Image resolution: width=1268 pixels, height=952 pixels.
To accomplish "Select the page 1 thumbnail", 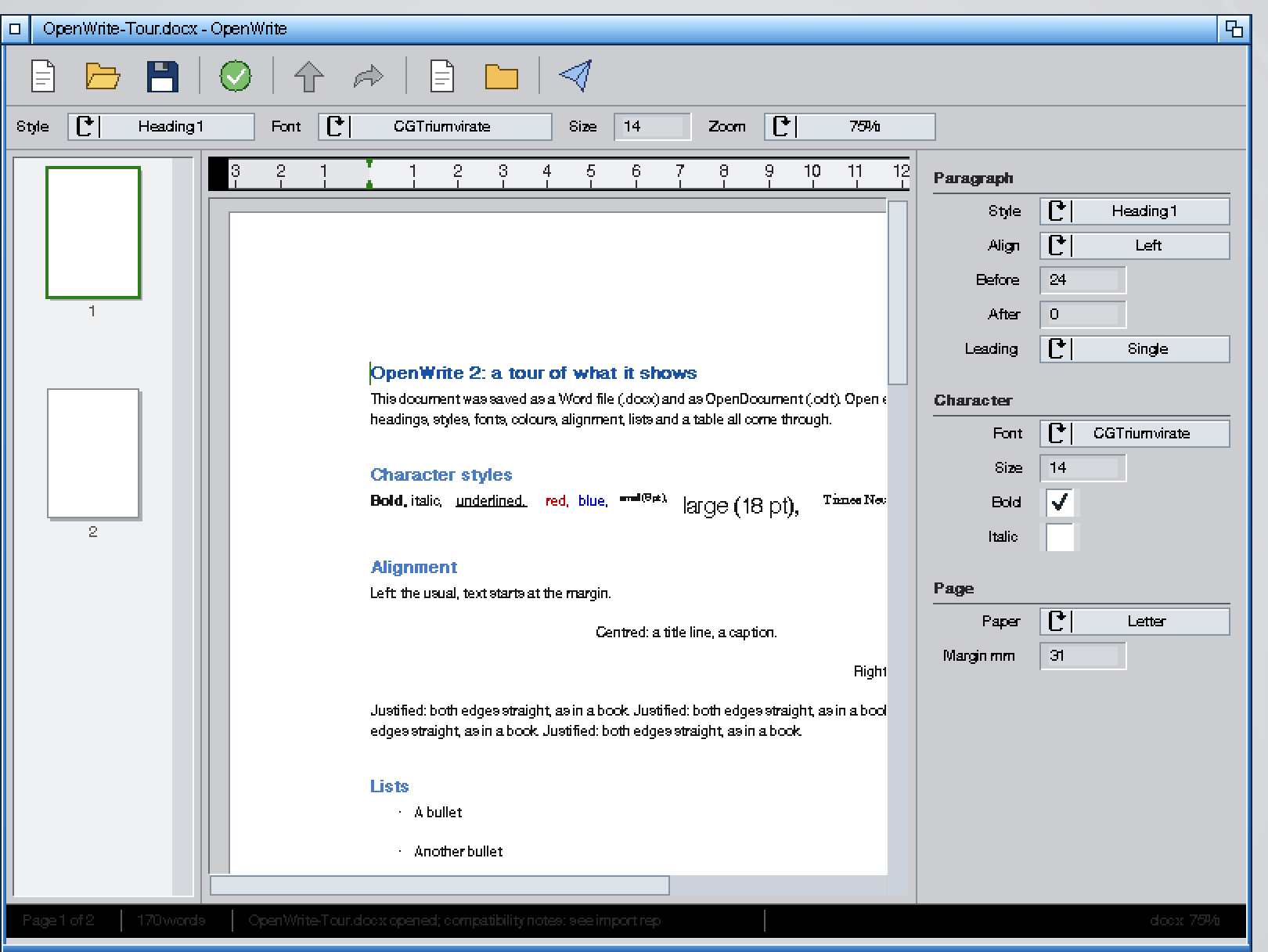I will tap(93, 233).
